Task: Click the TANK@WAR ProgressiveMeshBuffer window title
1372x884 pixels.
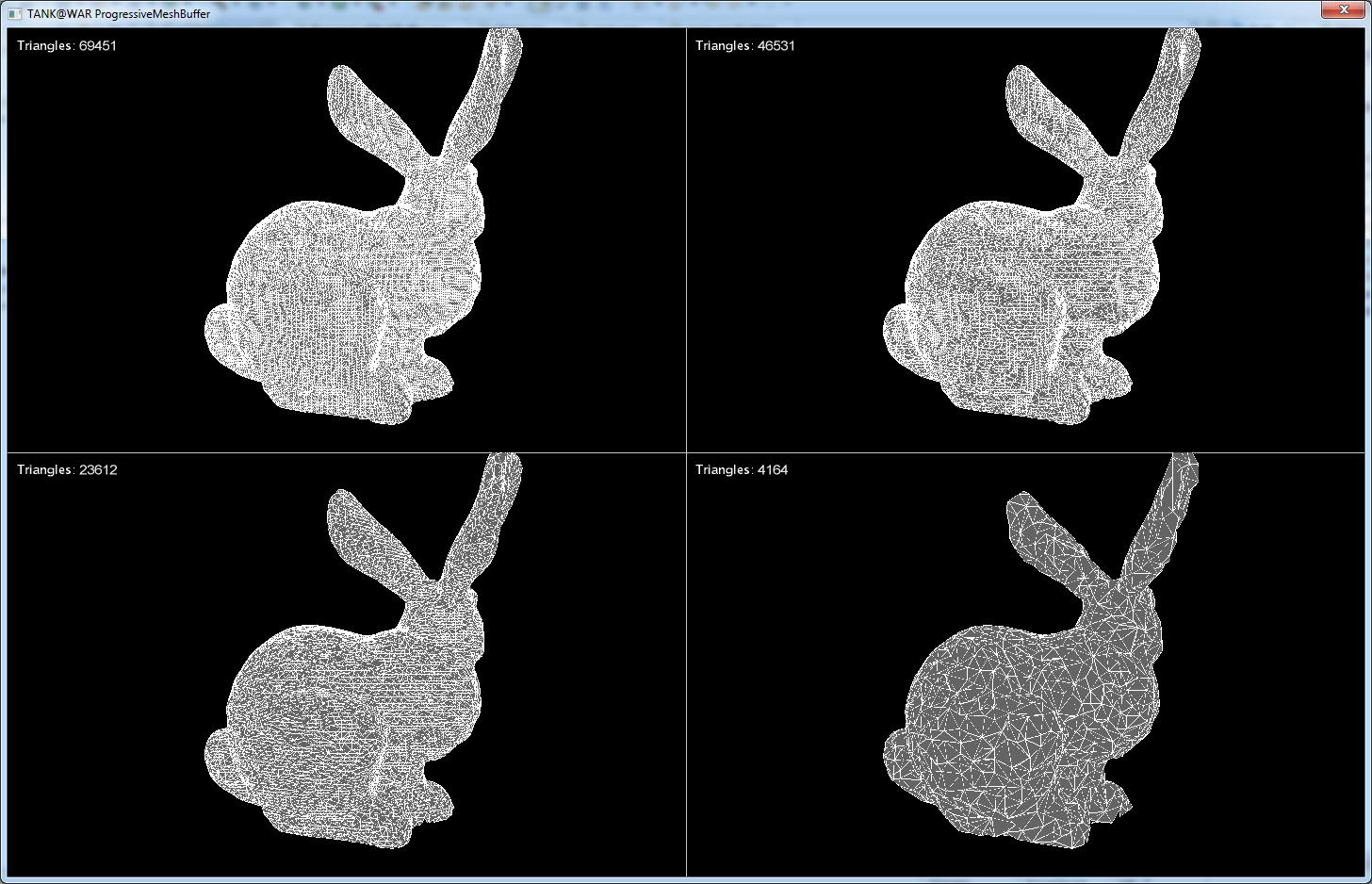Action: click(119, 14)
